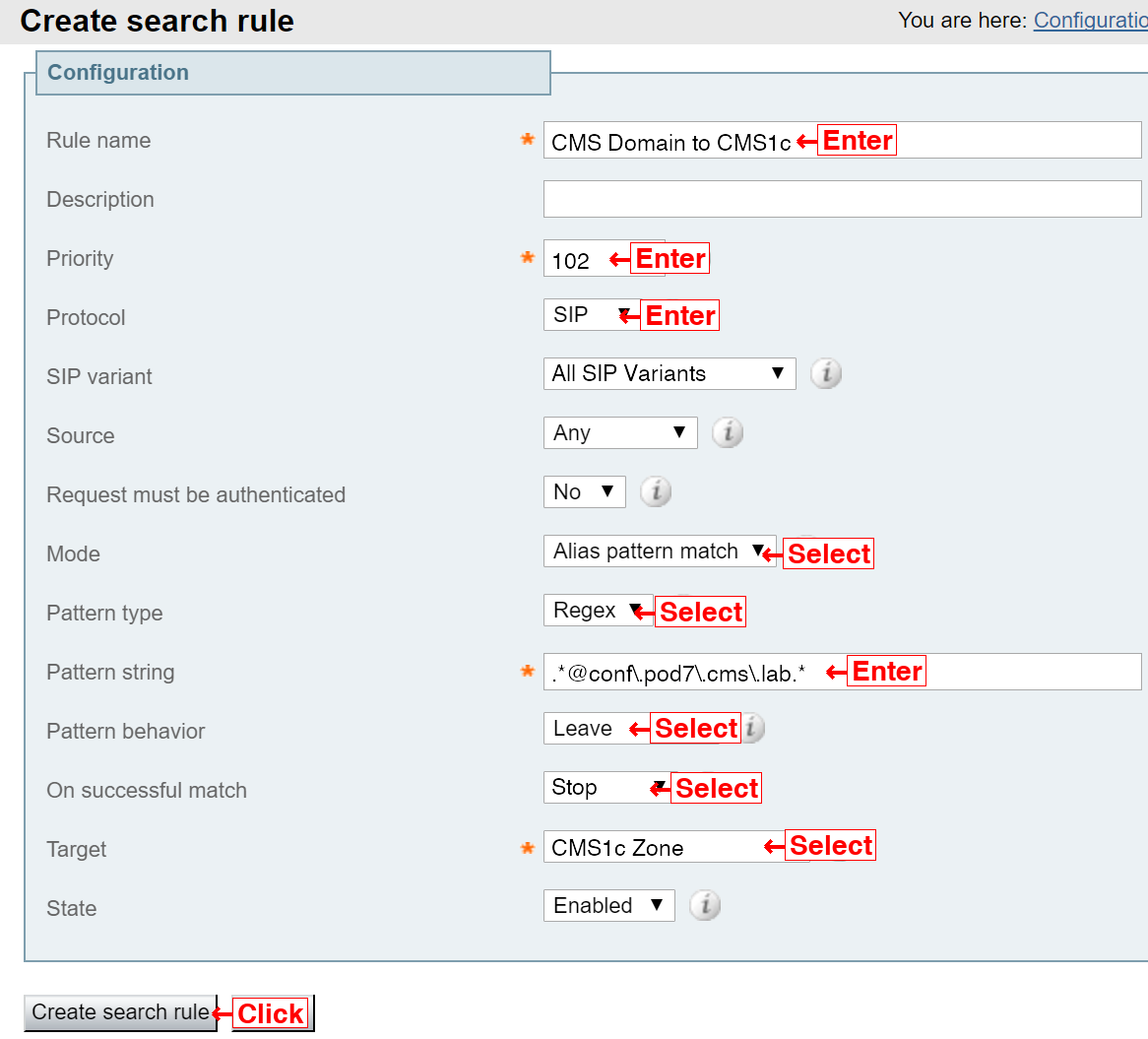The height and width of the screenshot is (1039, 1148).
Task: Click the Priority label
Action: [x=80, y=258]
